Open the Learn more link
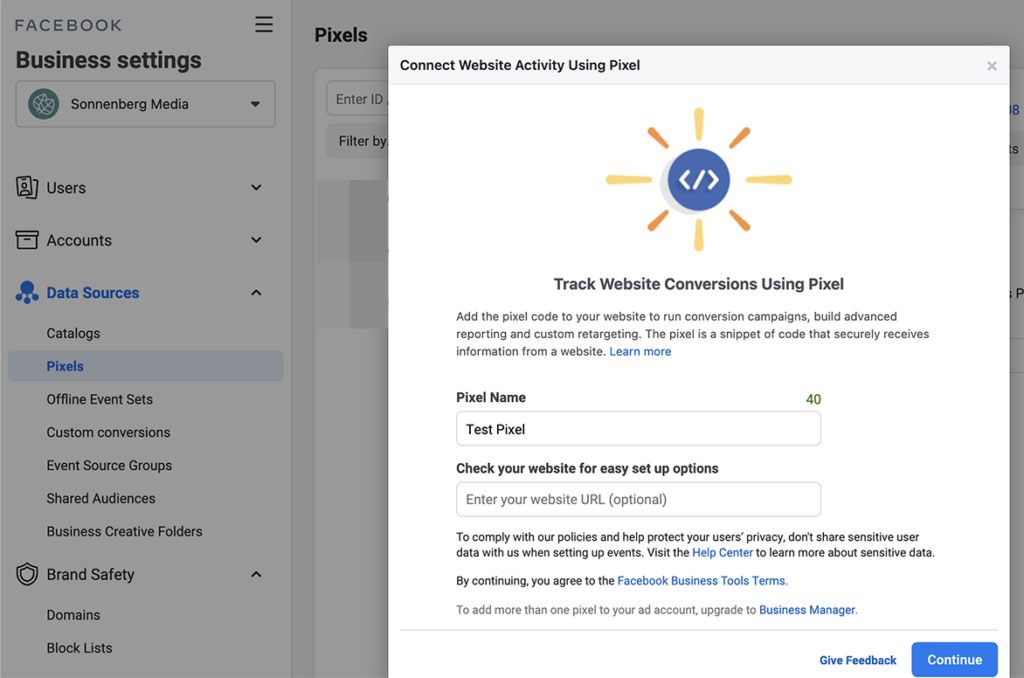1024x678 pixels. pos(640,351)
